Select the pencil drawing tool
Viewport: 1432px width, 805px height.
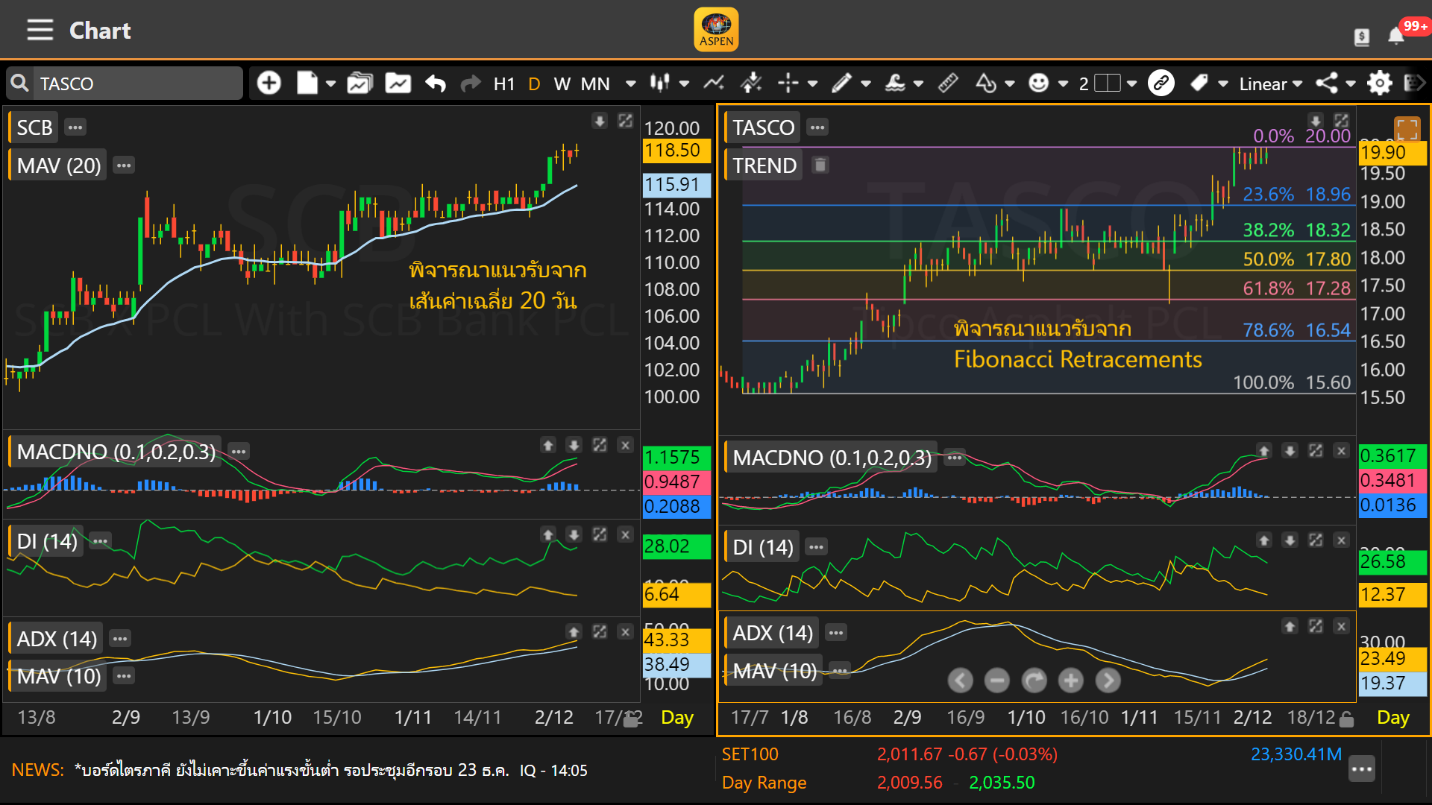coord(842,83)
